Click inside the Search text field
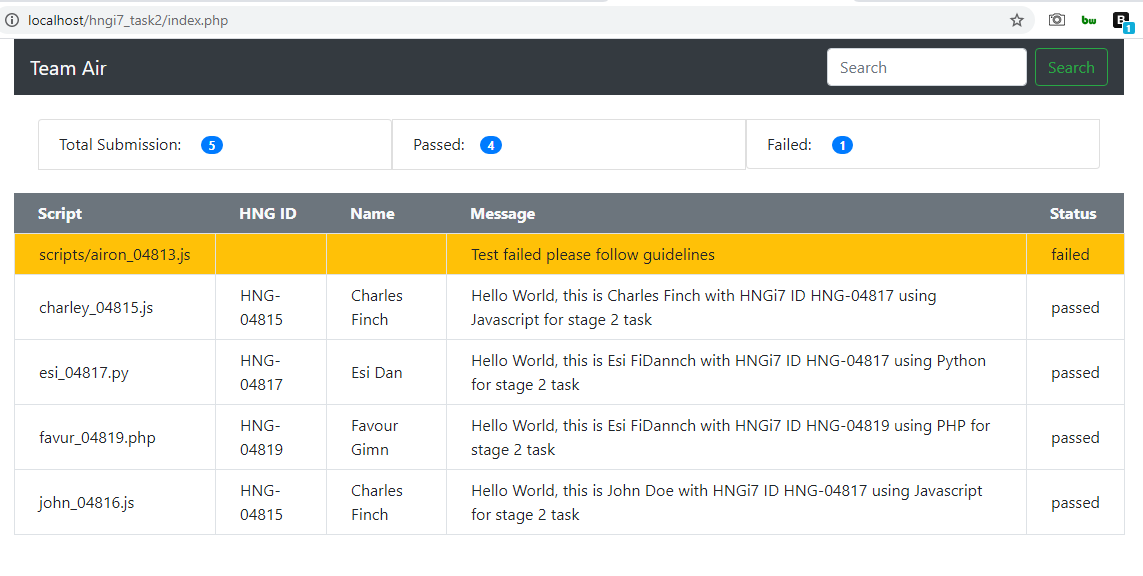 [926, 67]
